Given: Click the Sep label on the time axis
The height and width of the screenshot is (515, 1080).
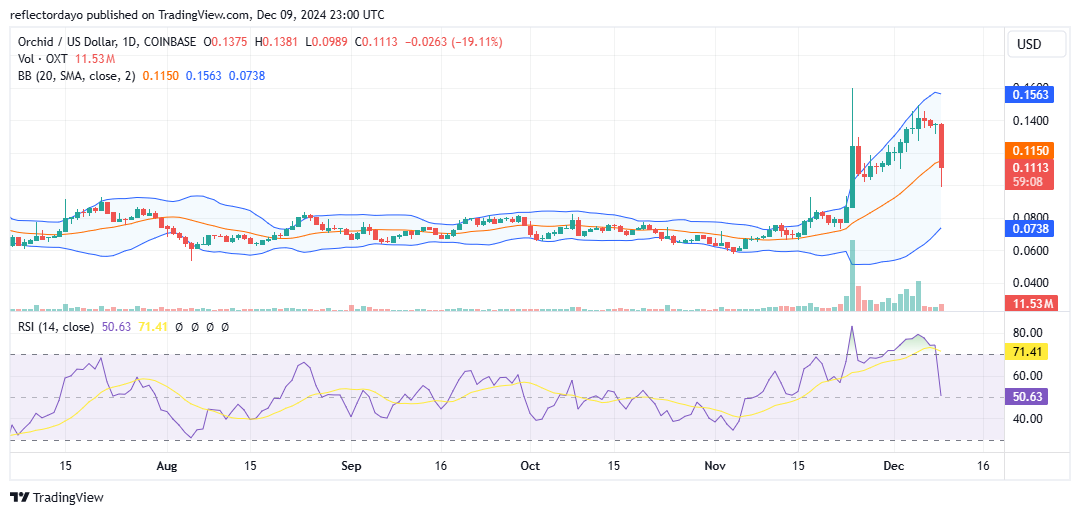Looking at the screenshot, I should [x=351, y=466].
